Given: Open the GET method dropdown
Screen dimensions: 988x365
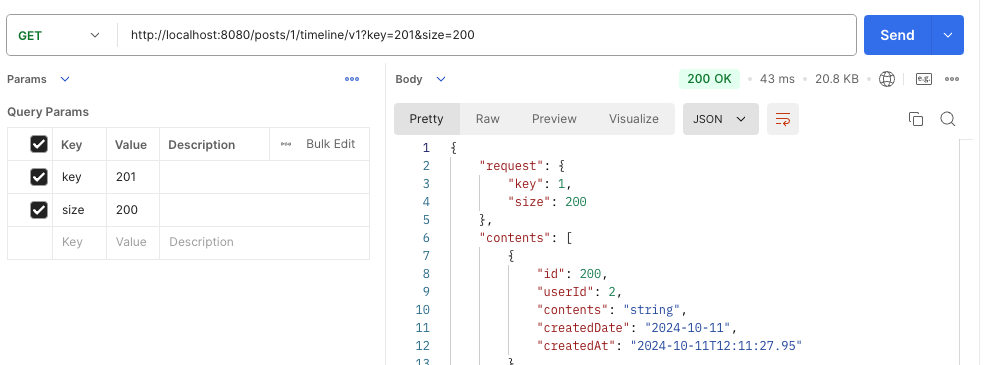Looking at the screenshot, I should (60, 35).
